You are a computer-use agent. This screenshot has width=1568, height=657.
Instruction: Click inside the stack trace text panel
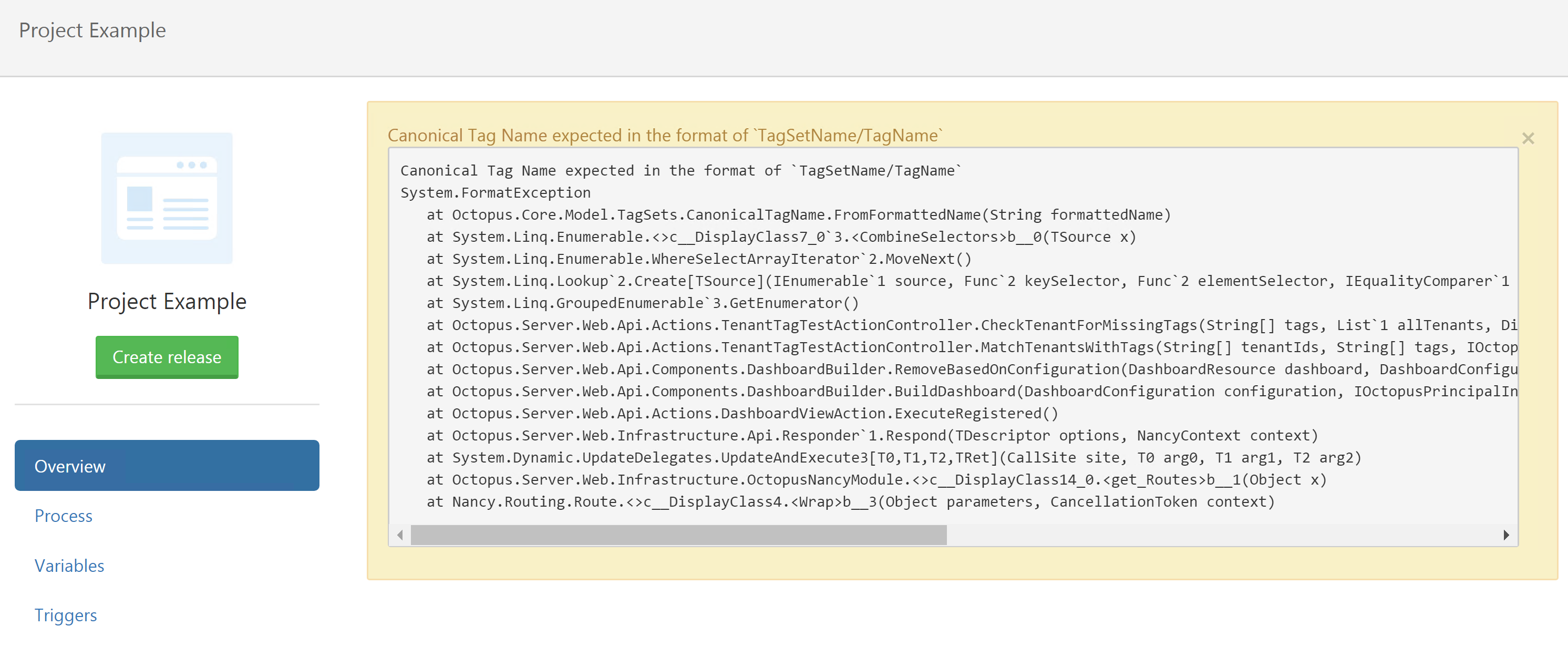click(x=913, y=335)
